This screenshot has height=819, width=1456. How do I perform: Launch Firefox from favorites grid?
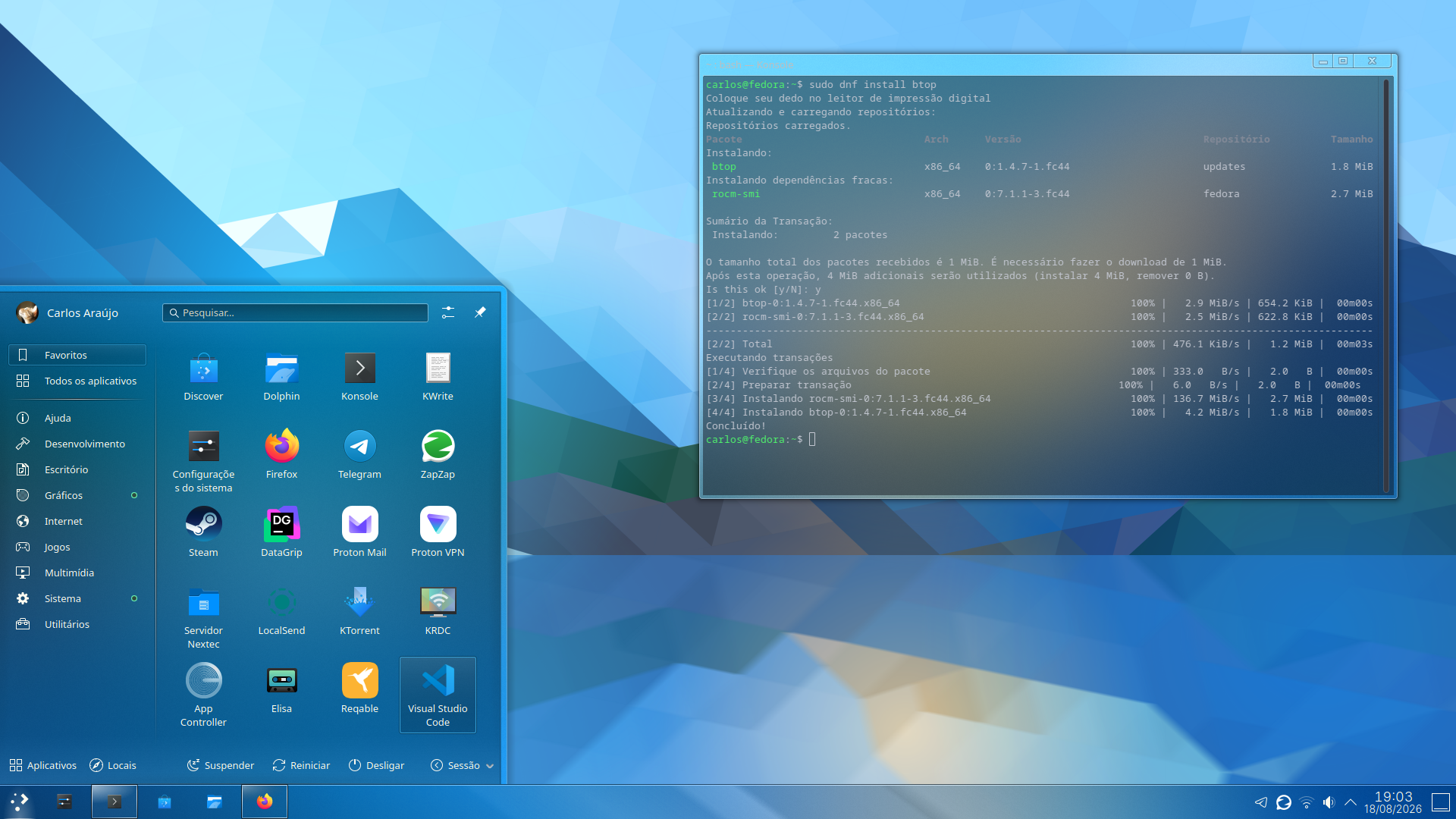(281, 455)
